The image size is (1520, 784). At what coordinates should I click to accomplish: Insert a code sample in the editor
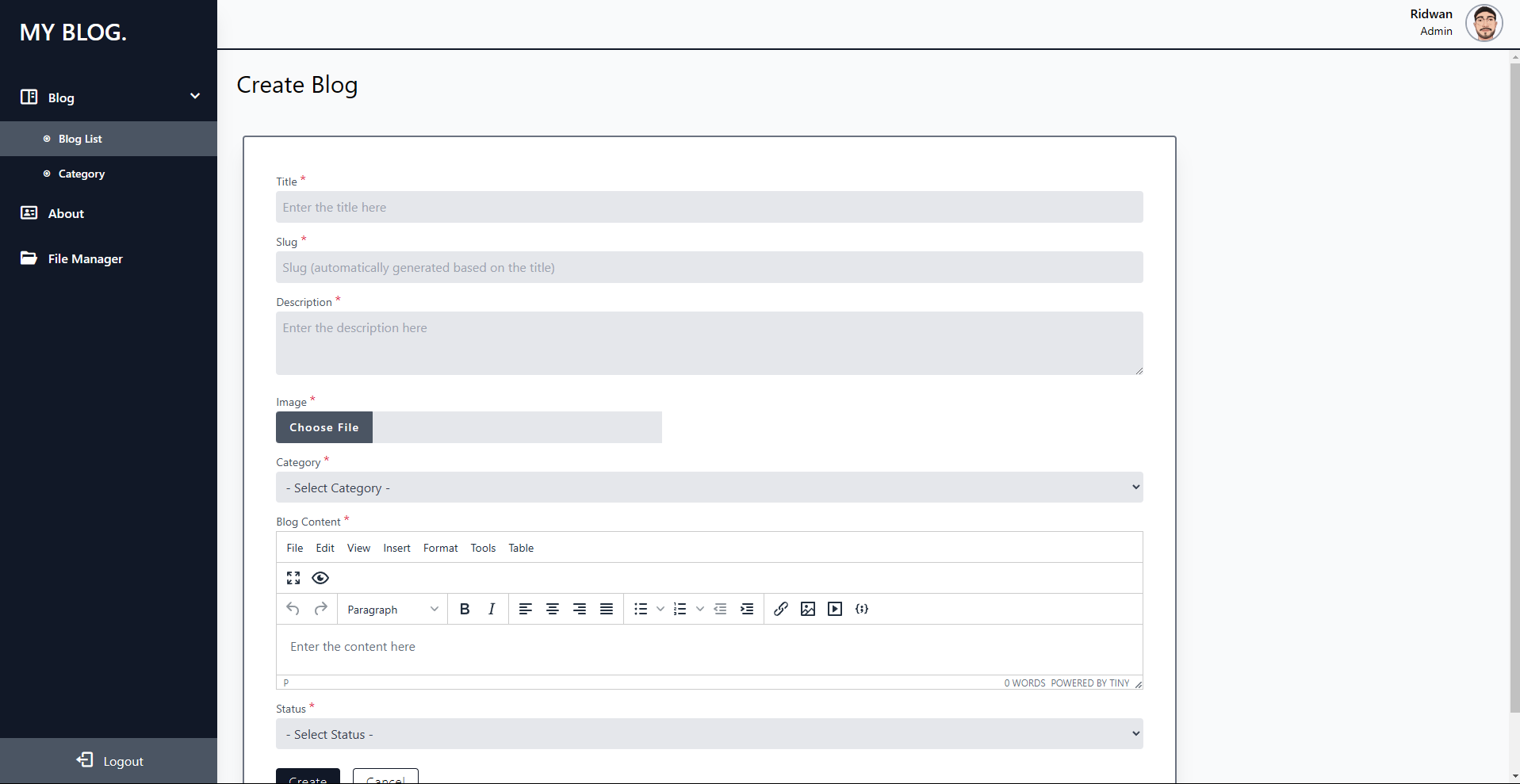862,609
